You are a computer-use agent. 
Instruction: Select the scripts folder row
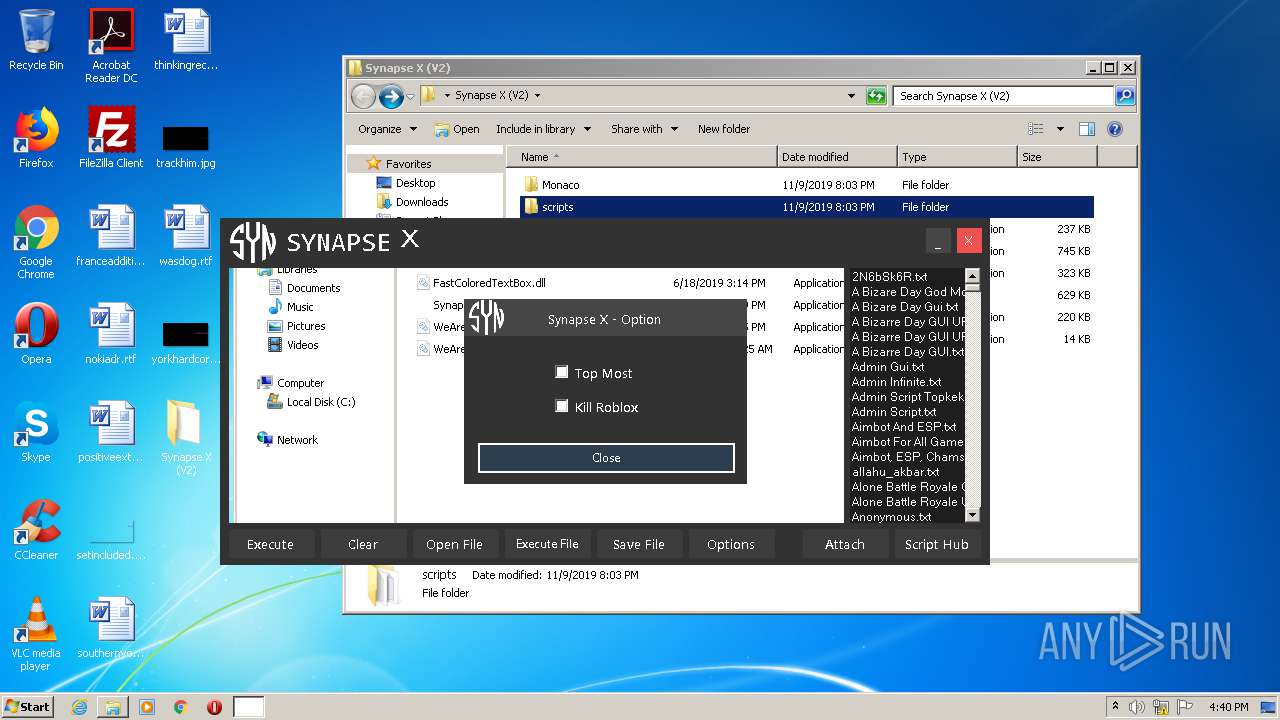click(x=806, y=207)
